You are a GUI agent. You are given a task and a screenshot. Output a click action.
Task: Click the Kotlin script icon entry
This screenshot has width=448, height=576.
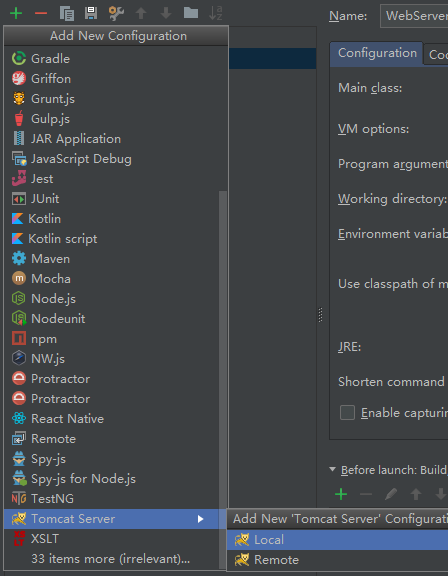click(x=17, y=239)
